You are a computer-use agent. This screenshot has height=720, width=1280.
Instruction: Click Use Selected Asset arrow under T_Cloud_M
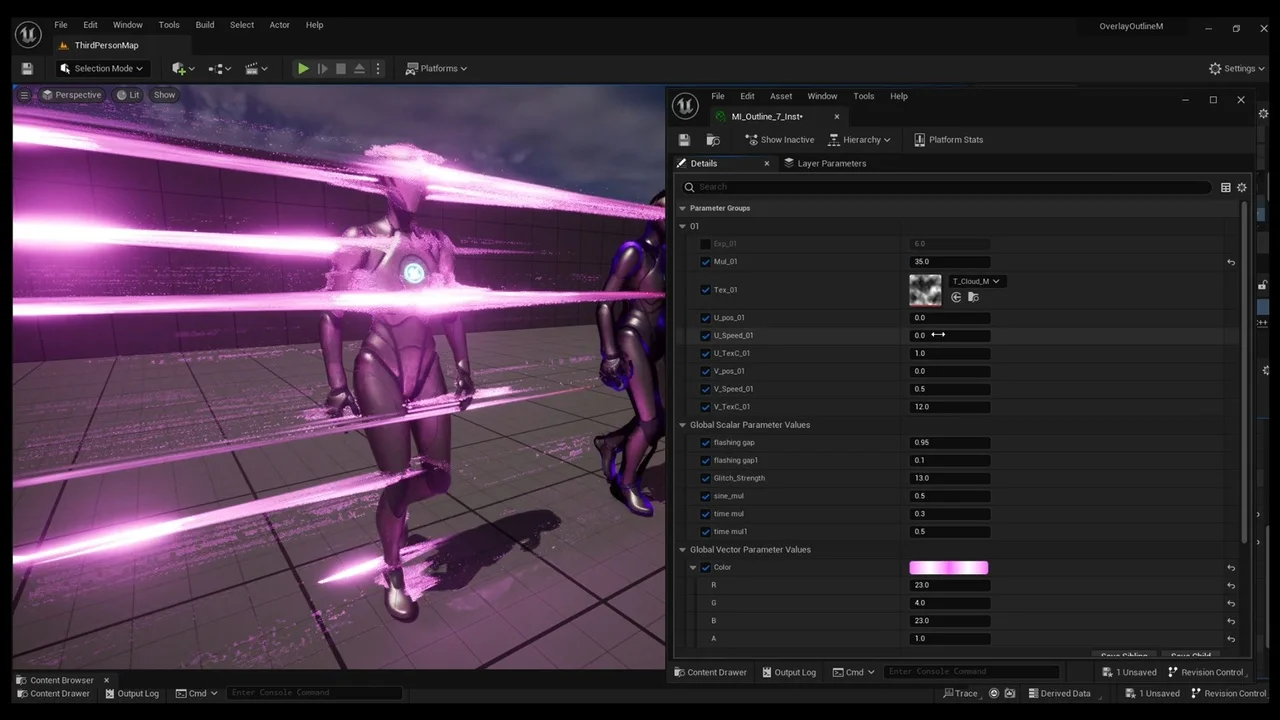pos(957,298)
